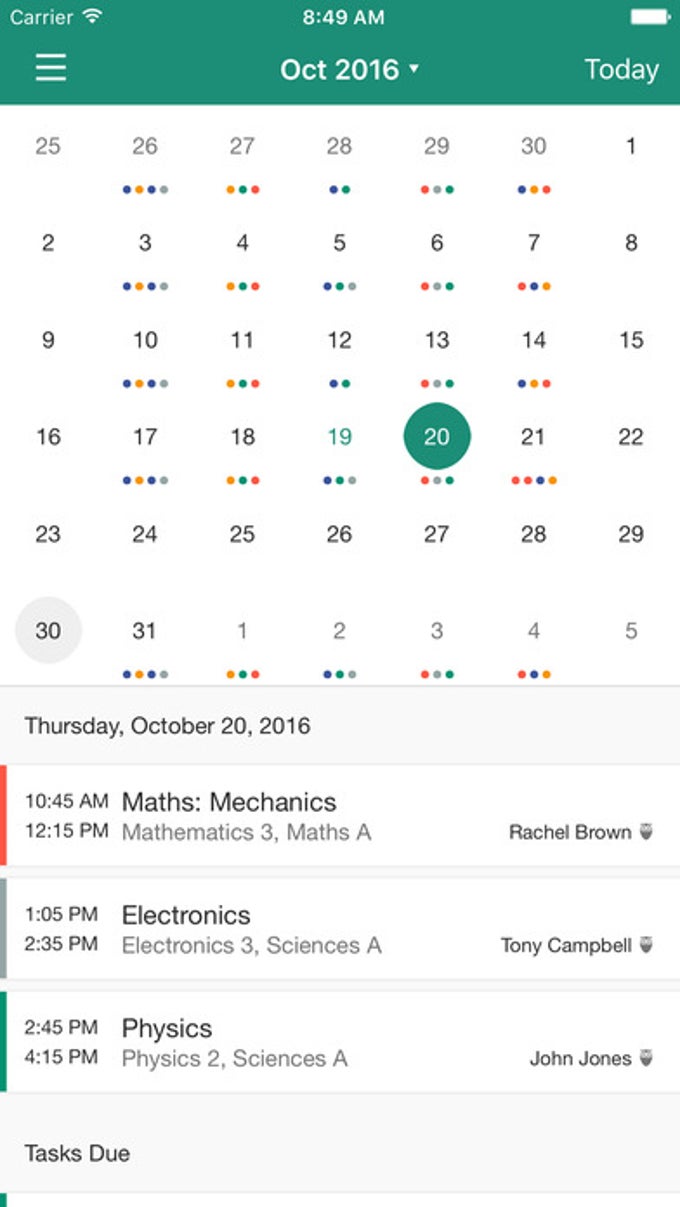Open the Electronics class entry
The width and height of the screenshot is (680, 1207).
tap(340, 929)
